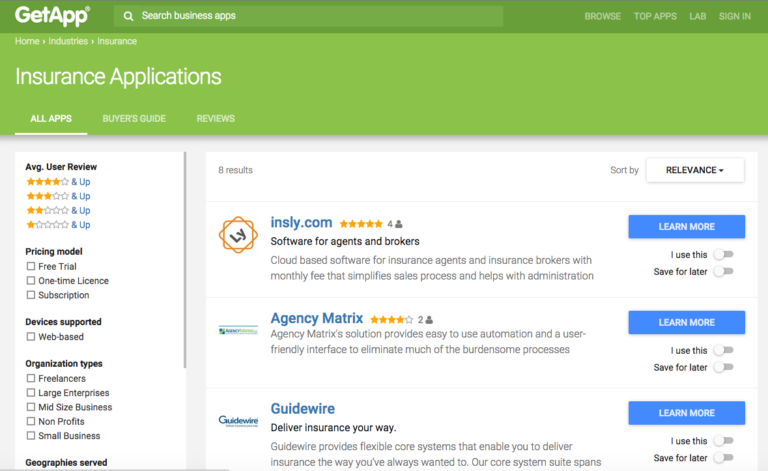Click Learn More for Guidewire

tap(687, 413)
